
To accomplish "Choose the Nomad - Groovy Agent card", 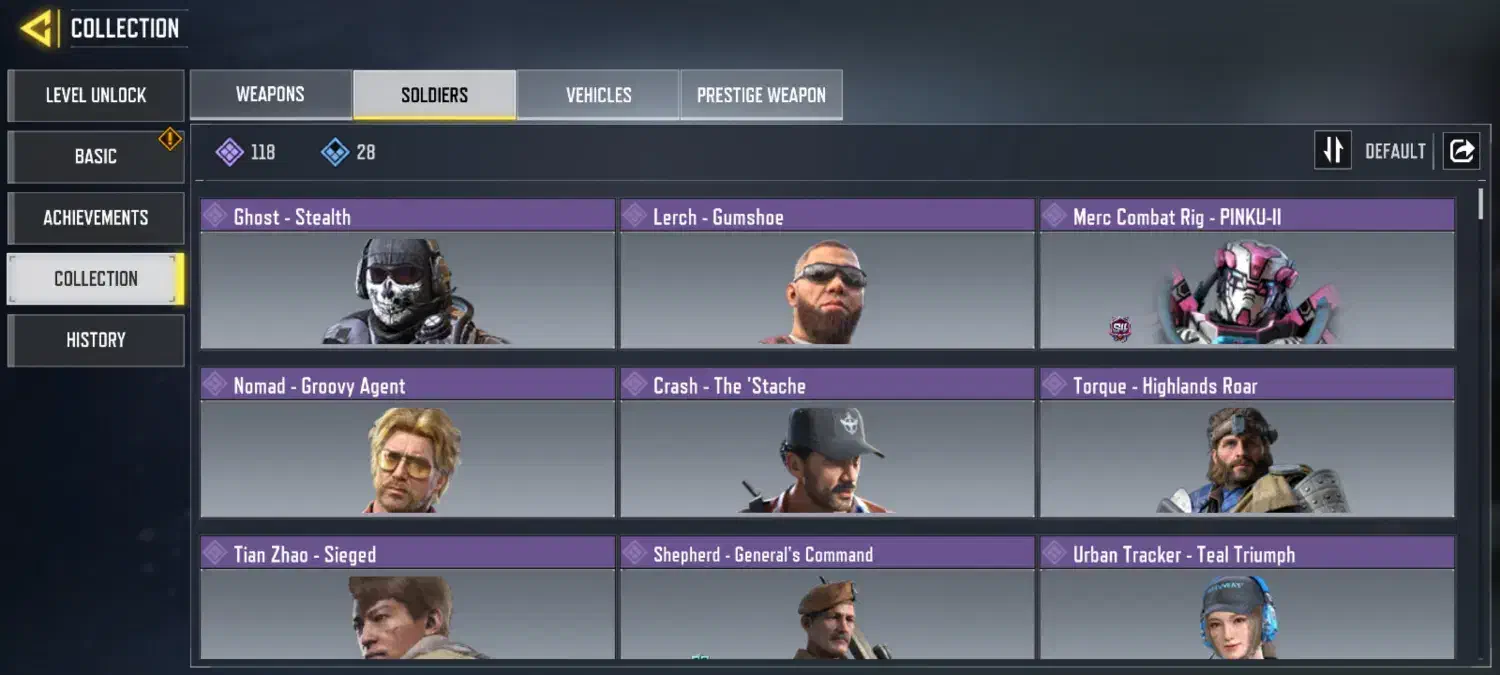I will tap(407, 442).
